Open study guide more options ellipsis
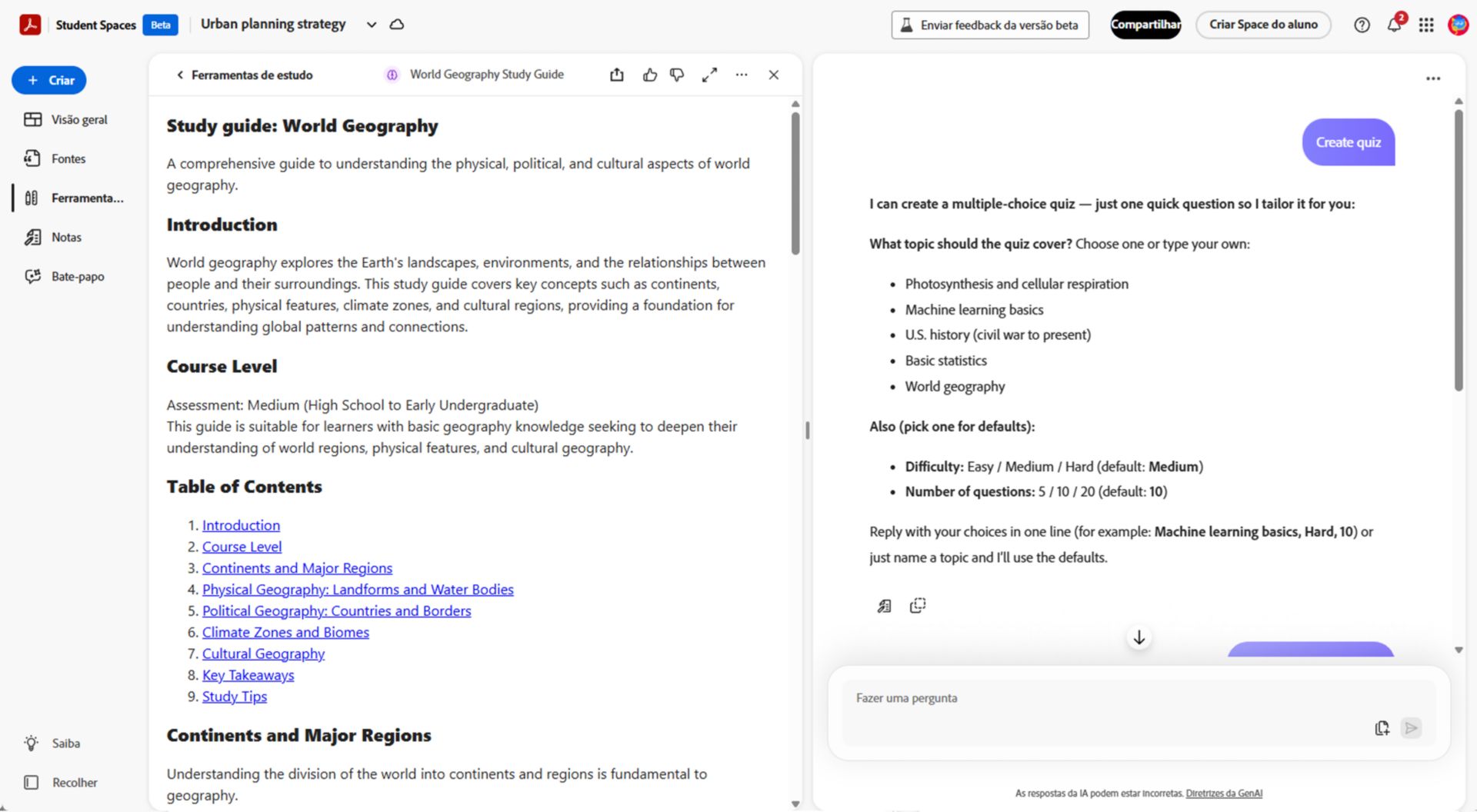 click(742, 75)
